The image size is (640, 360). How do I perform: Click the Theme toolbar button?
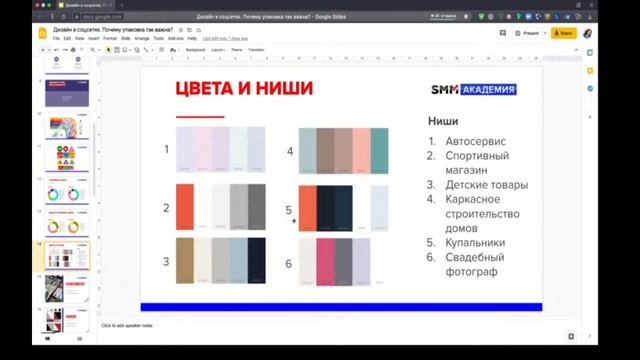(237, 50)
